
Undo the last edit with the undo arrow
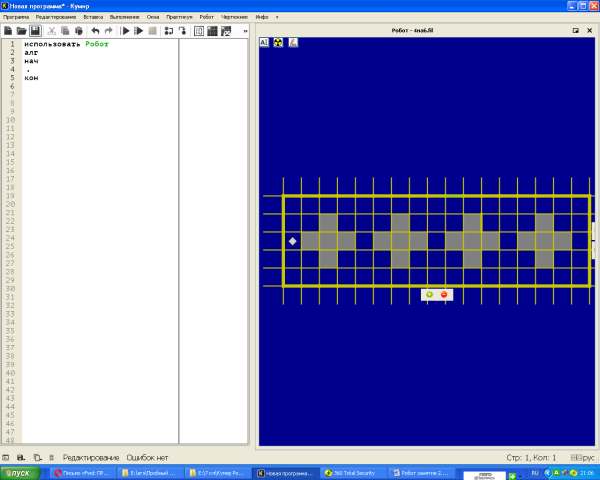[95, 31]
